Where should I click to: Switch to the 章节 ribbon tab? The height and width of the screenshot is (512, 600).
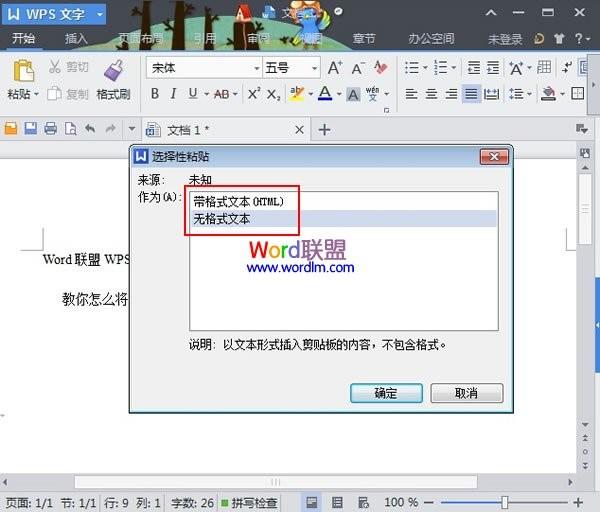tap(364, 39)
